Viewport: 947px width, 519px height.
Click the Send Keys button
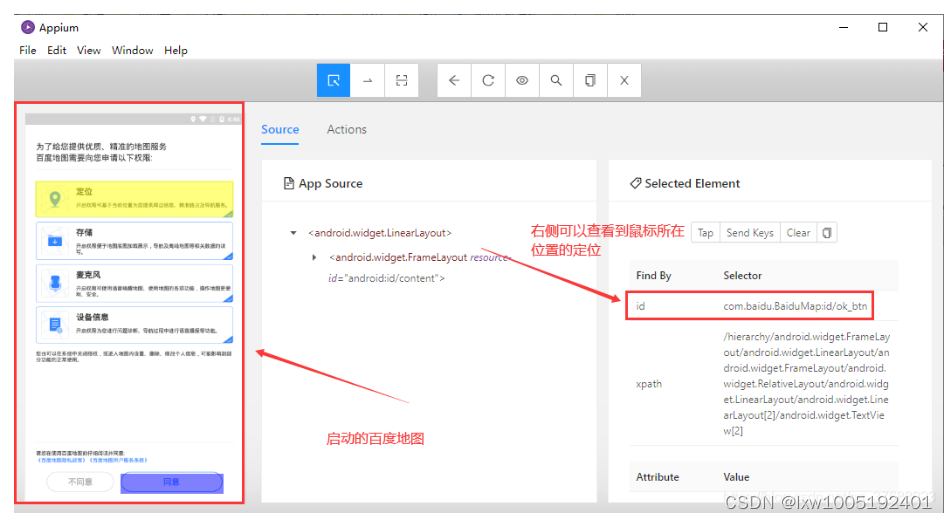tap(750, 233)
